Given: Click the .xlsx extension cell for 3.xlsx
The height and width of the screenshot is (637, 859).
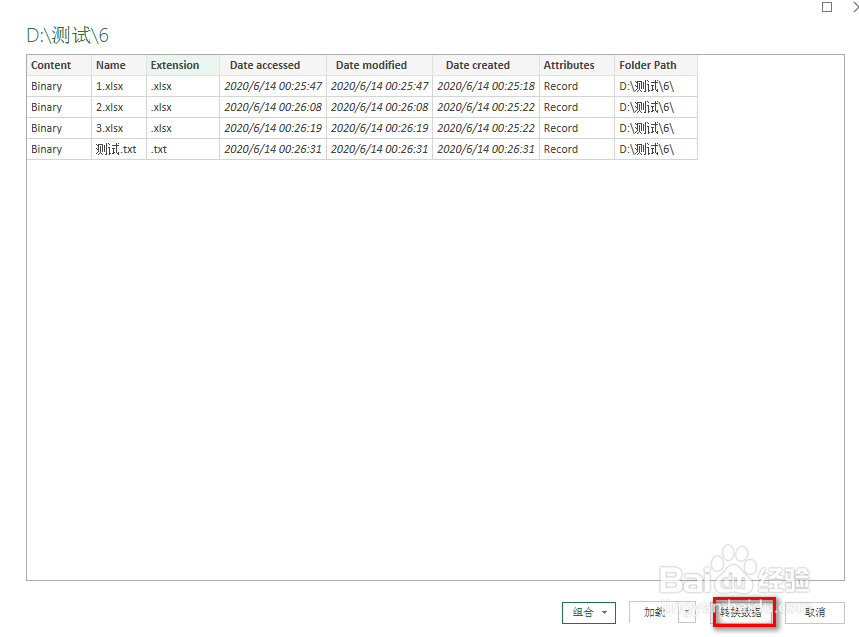Looking at the screenshot, I should (x=183, y=128).
